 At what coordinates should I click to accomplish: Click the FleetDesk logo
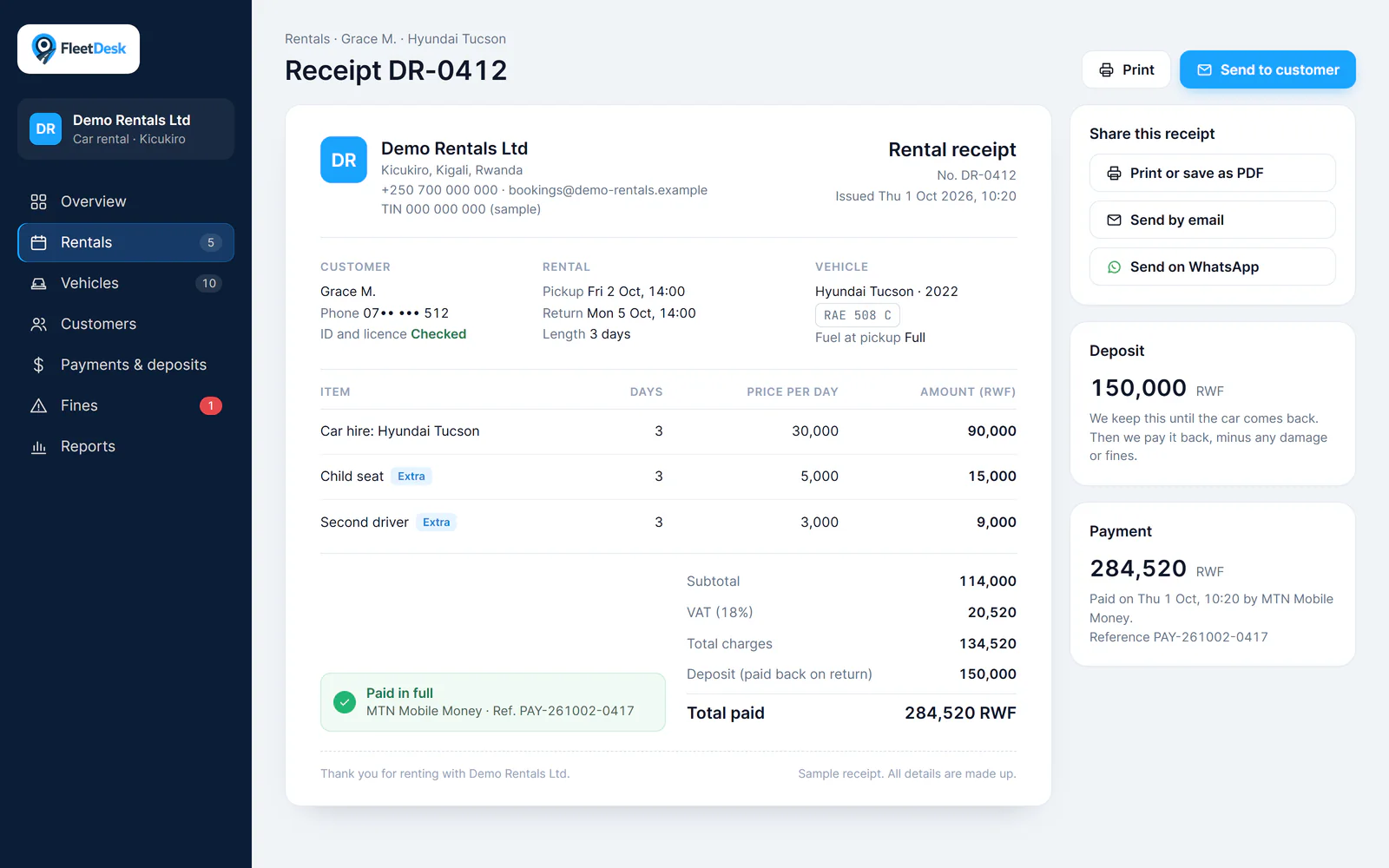click(x=78, y=49)
